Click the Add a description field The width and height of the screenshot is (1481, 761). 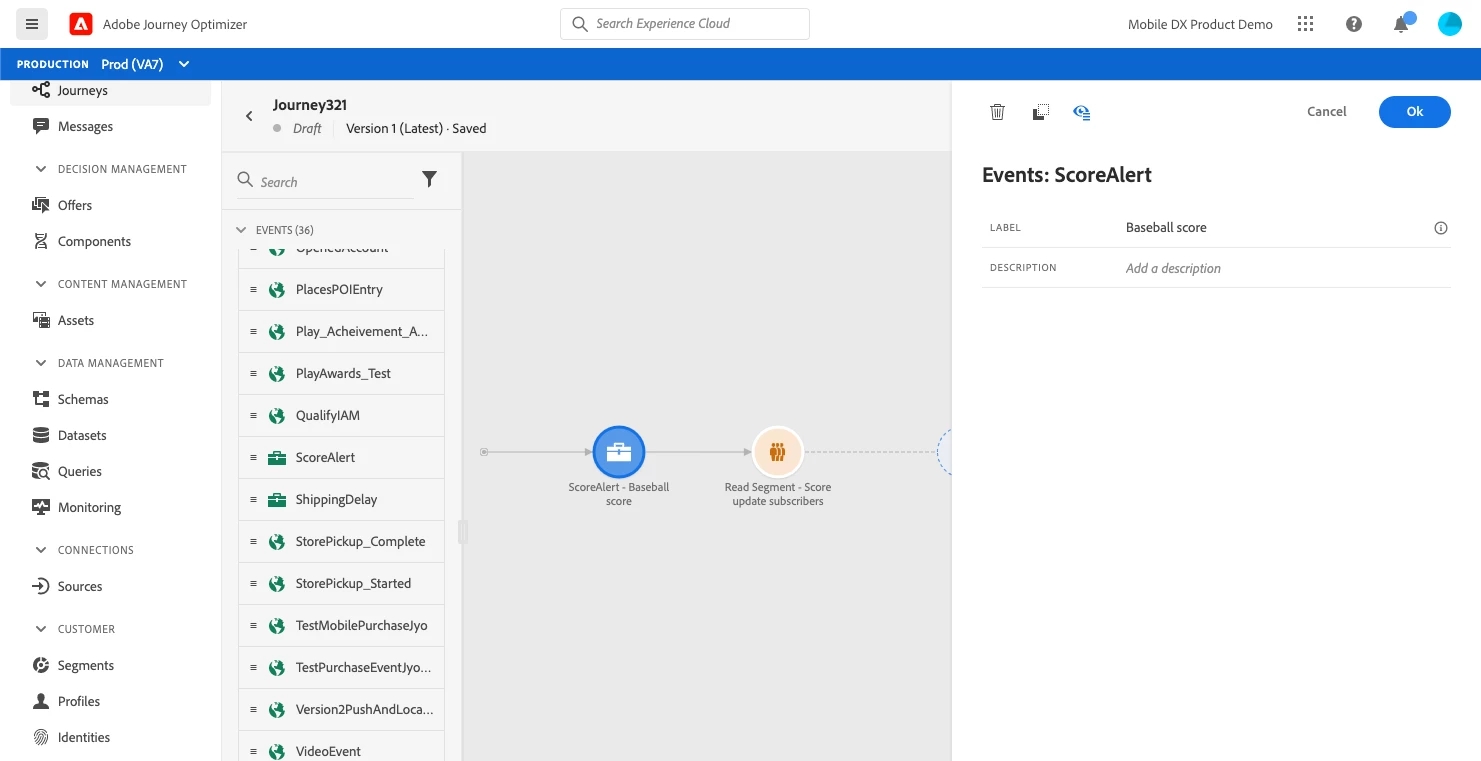pyautogui.click(x=1286, y=268)
